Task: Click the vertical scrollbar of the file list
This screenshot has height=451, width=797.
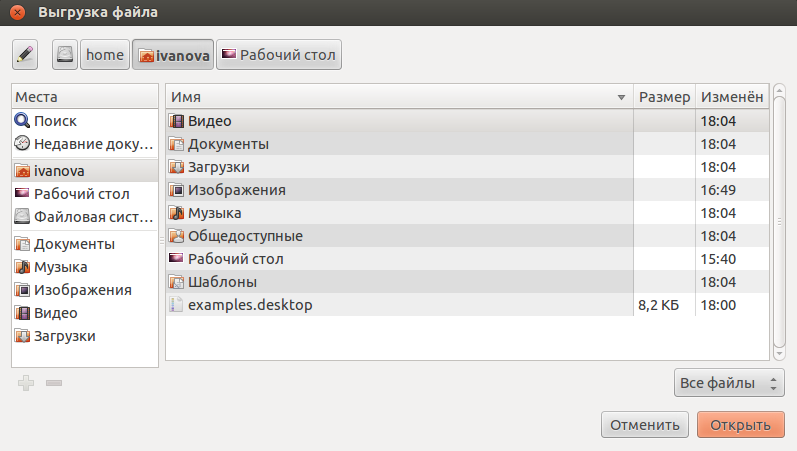Action: click(778, 220)
